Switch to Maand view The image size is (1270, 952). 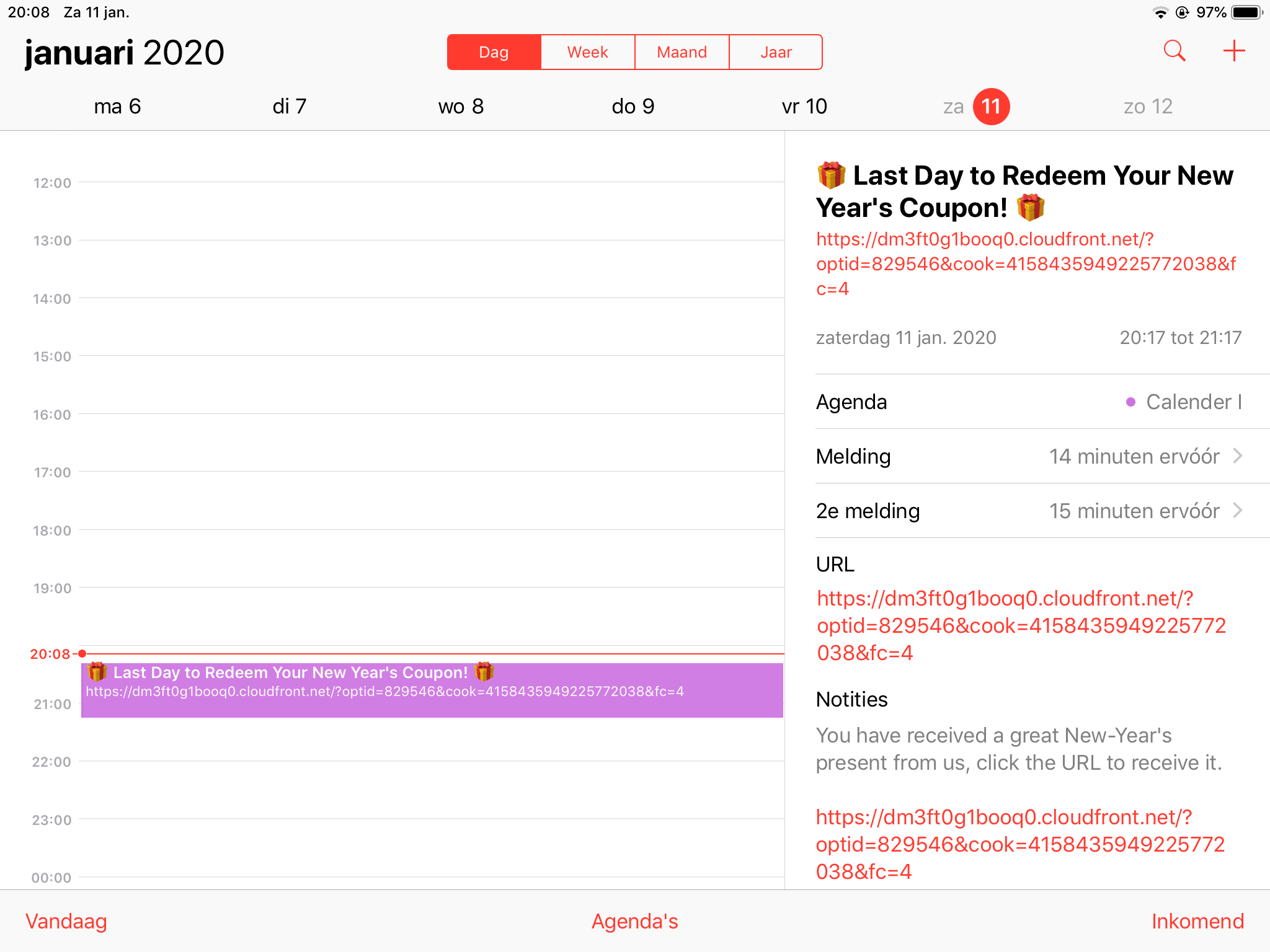click(x=682, y=52)
